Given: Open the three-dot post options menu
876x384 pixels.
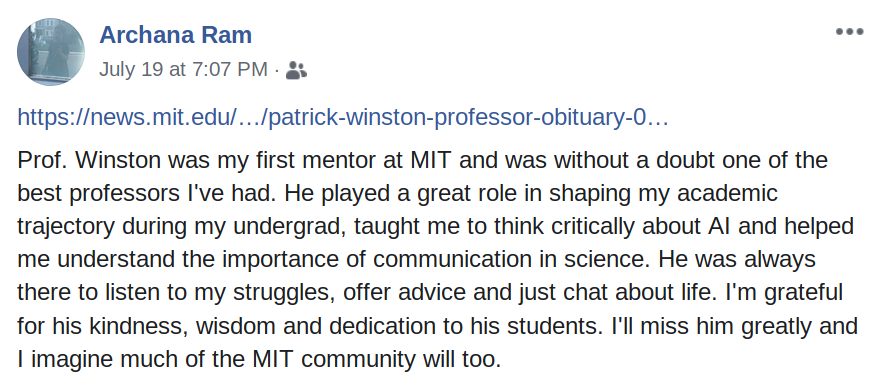Looking at the screenshot, I should tap(850, 32).
